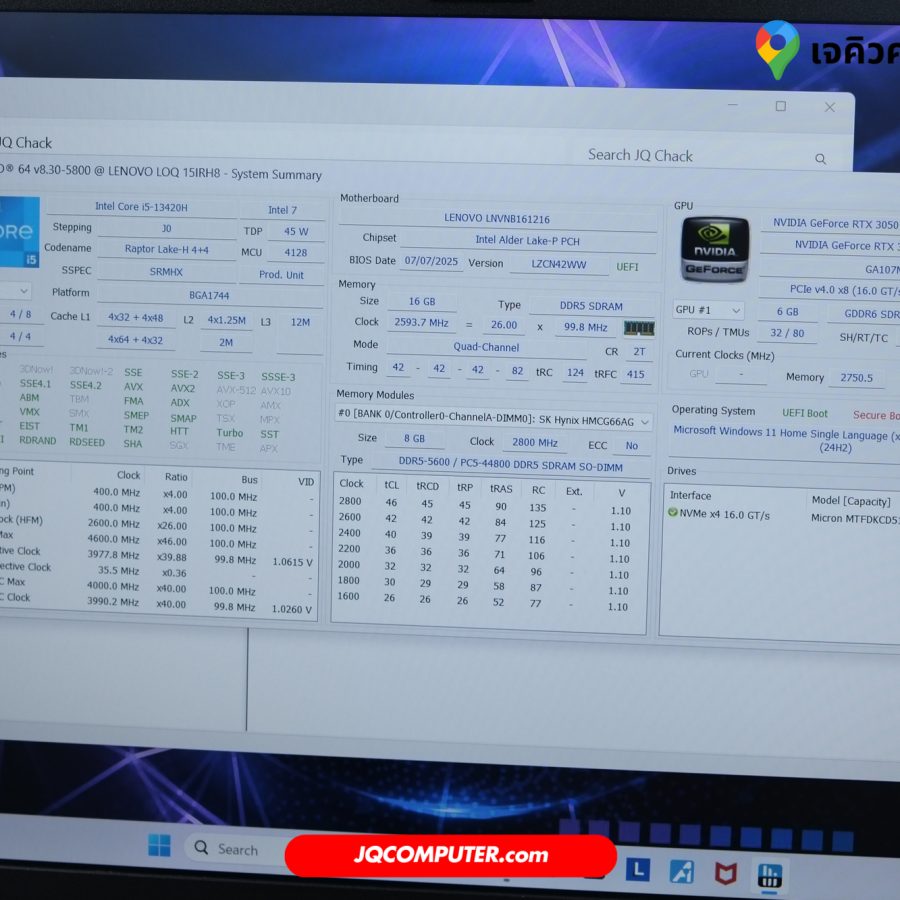
Task: Click the memory clock 2593.7 MHz
Action: point(421,323)
